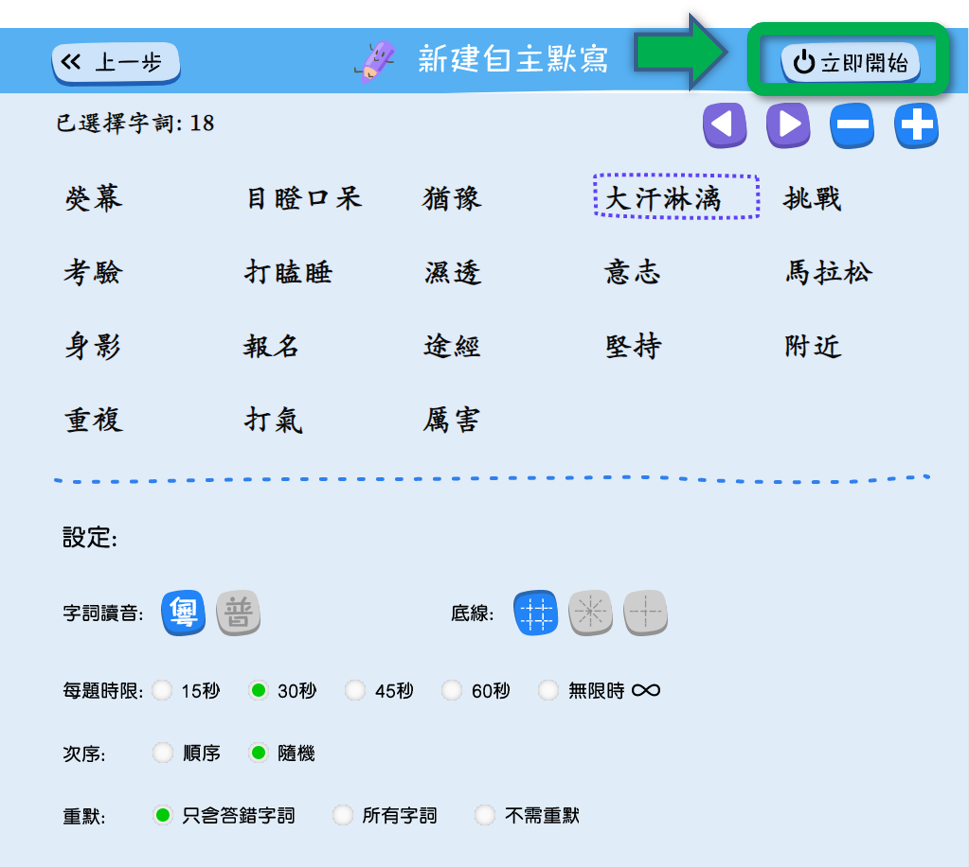Select the word 馬拉松
The image size is (969, 867).
coord(829,273)
